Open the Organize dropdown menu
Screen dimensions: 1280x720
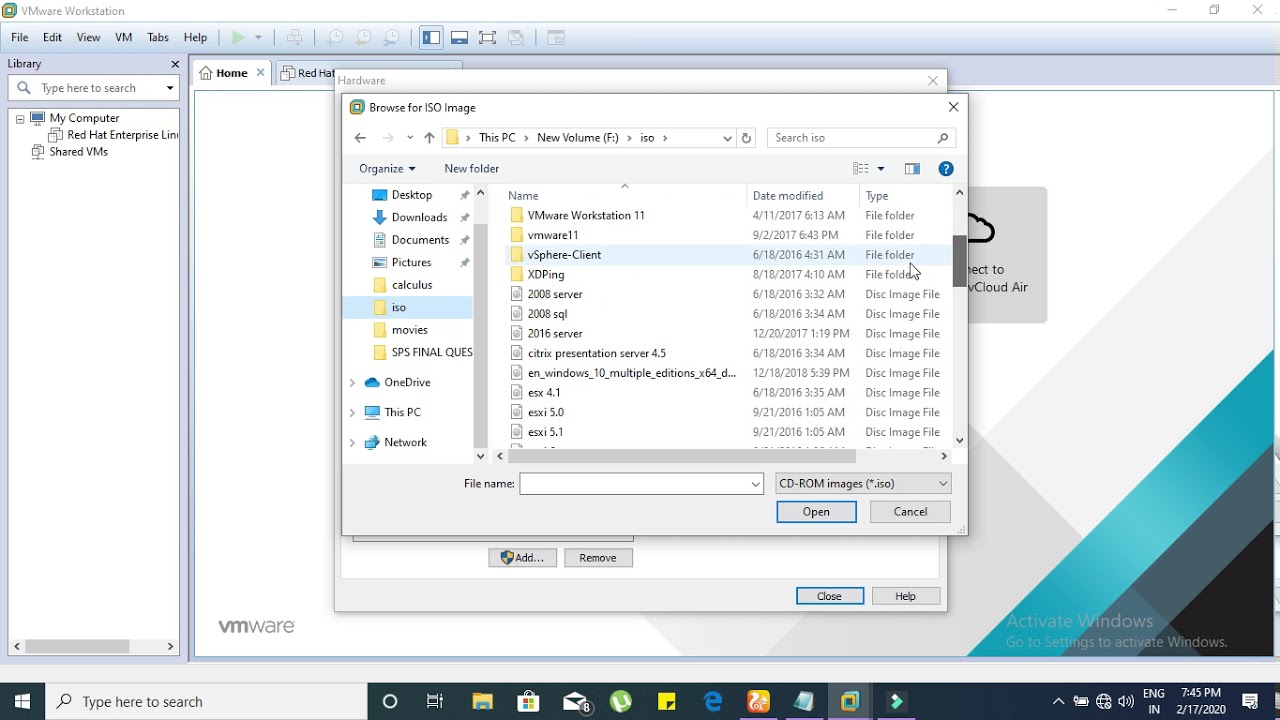pos(387,169)
